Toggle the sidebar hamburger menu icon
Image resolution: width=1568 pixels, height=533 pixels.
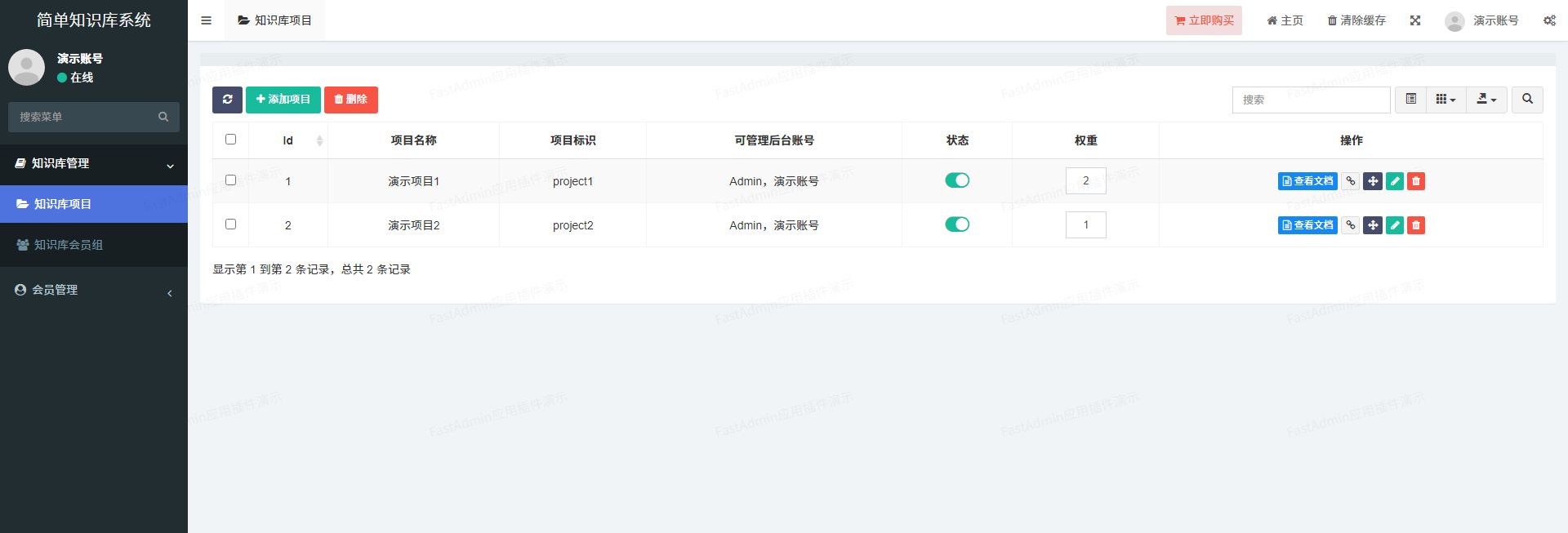click(x=206, y=20)
